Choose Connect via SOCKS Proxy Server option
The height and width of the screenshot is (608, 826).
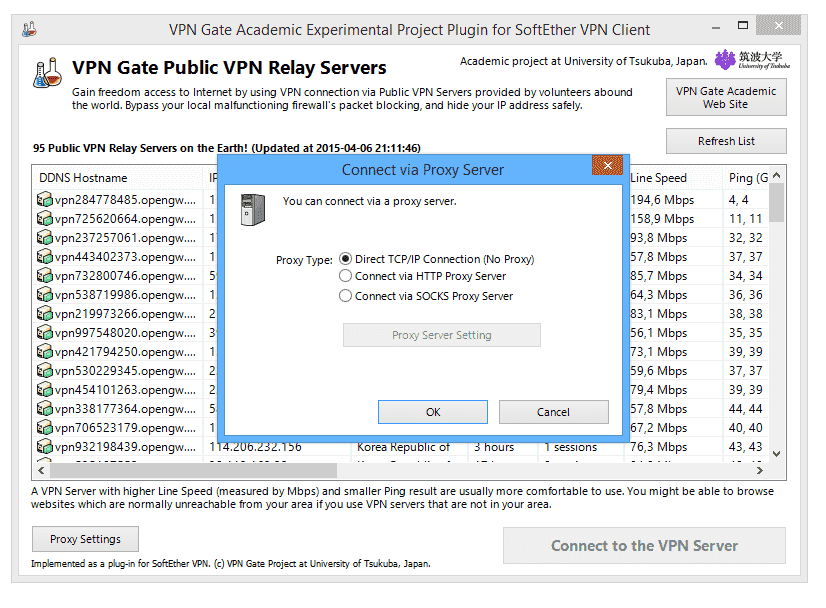pyautogui.click(x=346, y=296)
